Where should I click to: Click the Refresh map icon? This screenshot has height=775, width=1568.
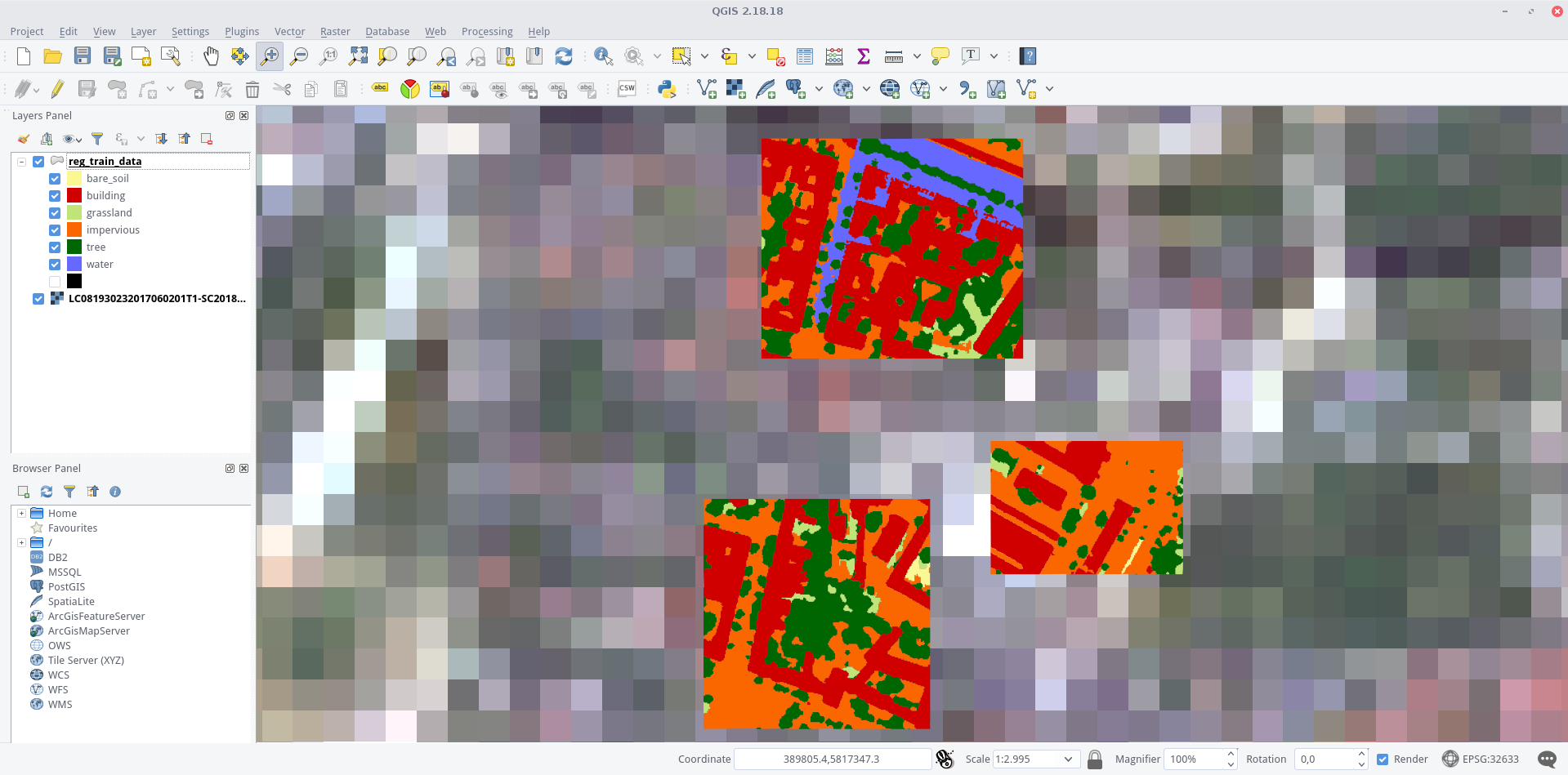[564, 56]
